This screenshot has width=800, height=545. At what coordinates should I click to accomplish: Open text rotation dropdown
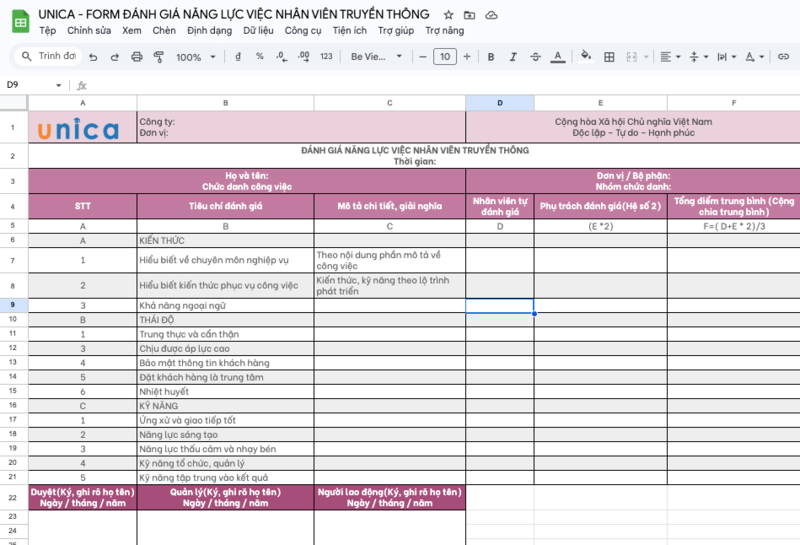754,57
